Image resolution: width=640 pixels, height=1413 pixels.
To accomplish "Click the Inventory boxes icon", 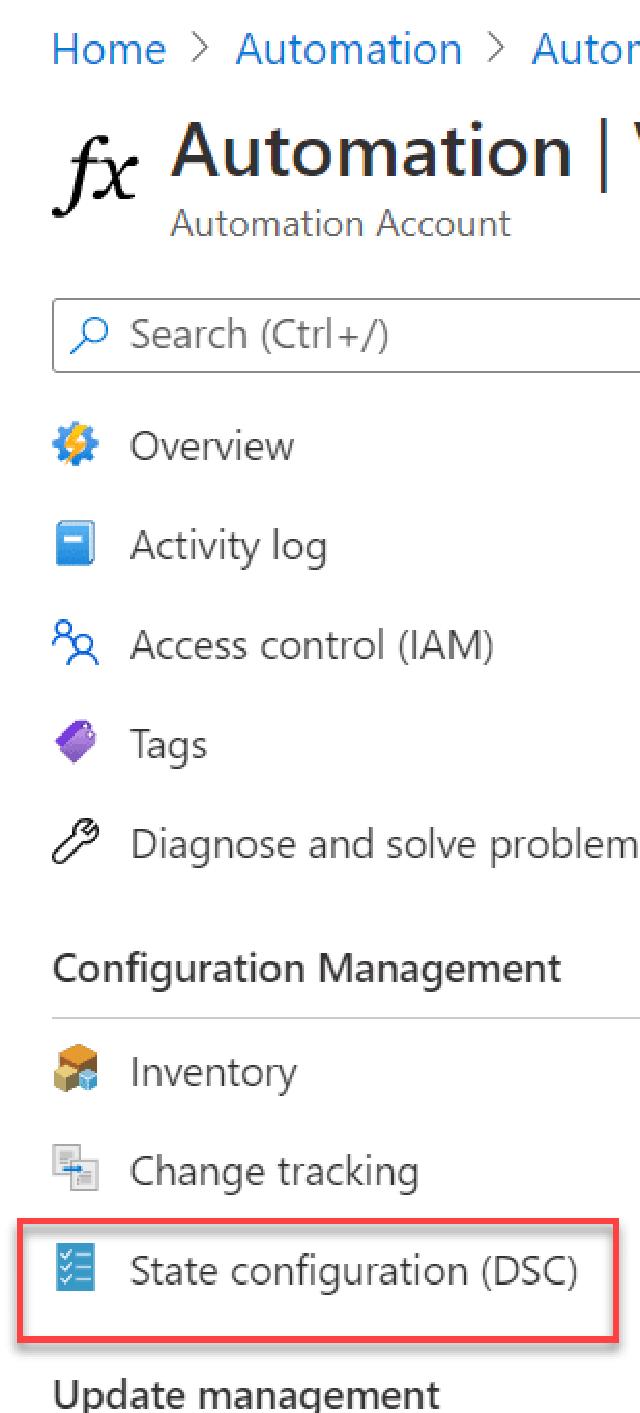I will coord(74,1072).
